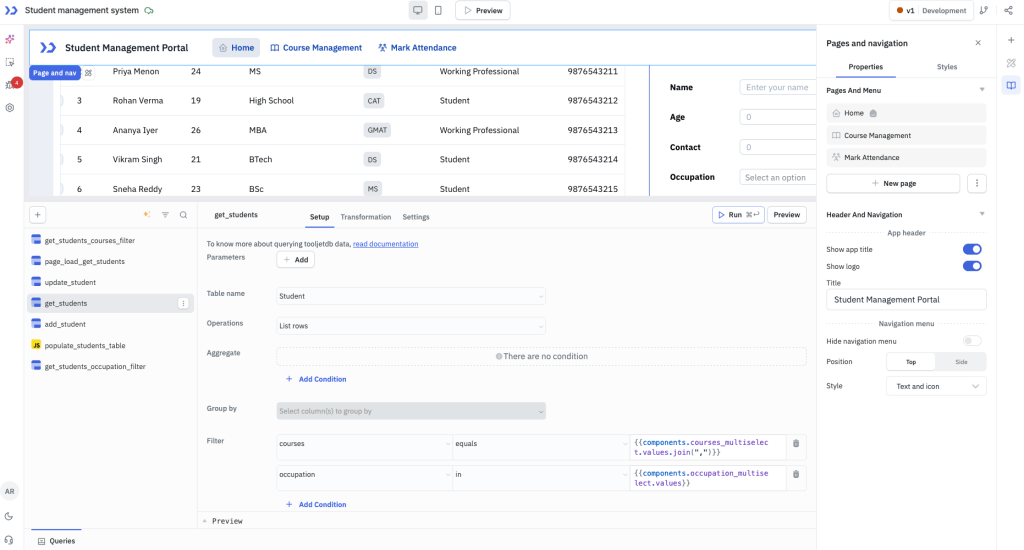
Task: Switch to desktop layout view icon
Action: (417, 10)
